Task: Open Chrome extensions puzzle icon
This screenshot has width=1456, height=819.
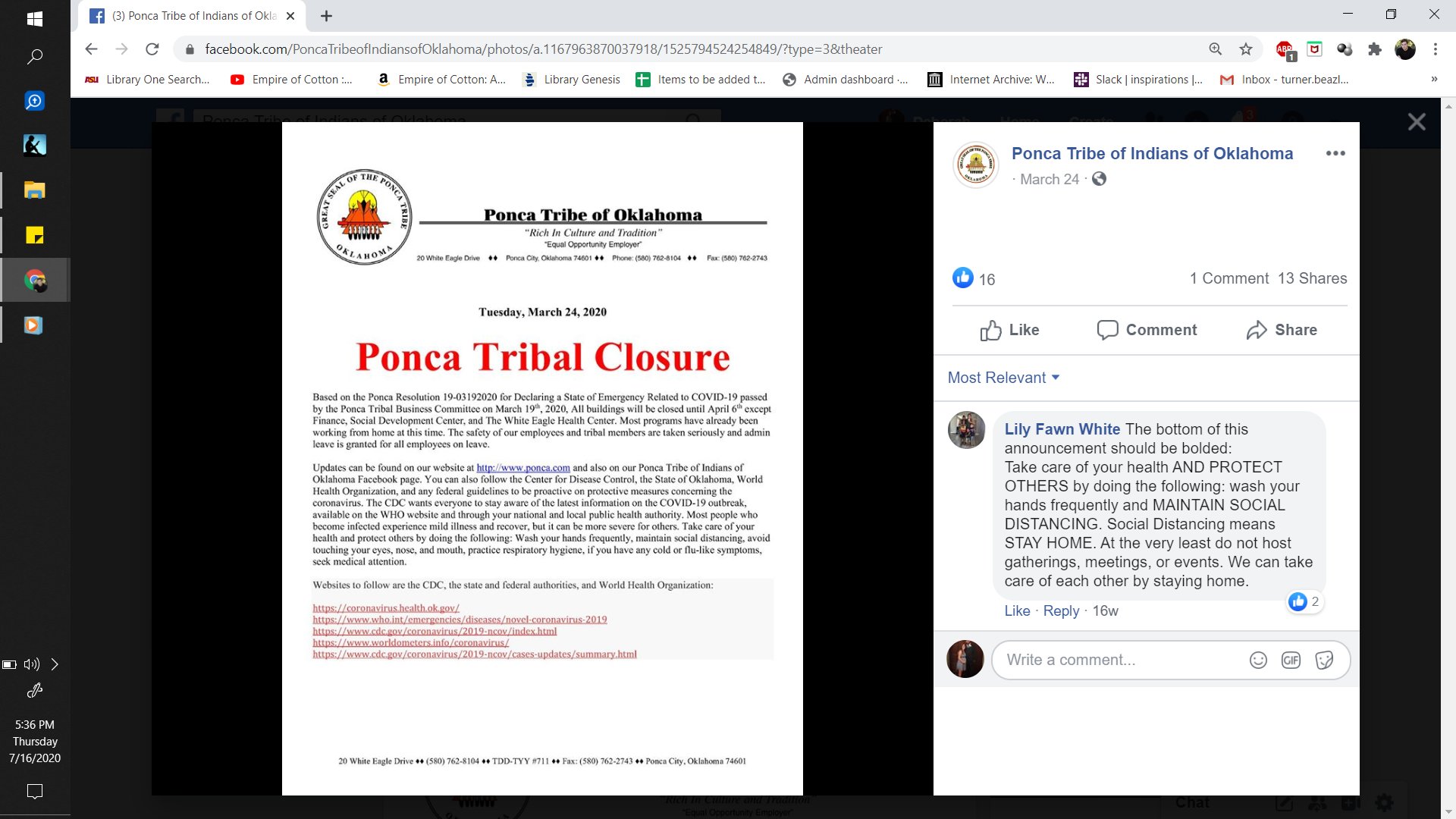Action: pos(1375,49)
